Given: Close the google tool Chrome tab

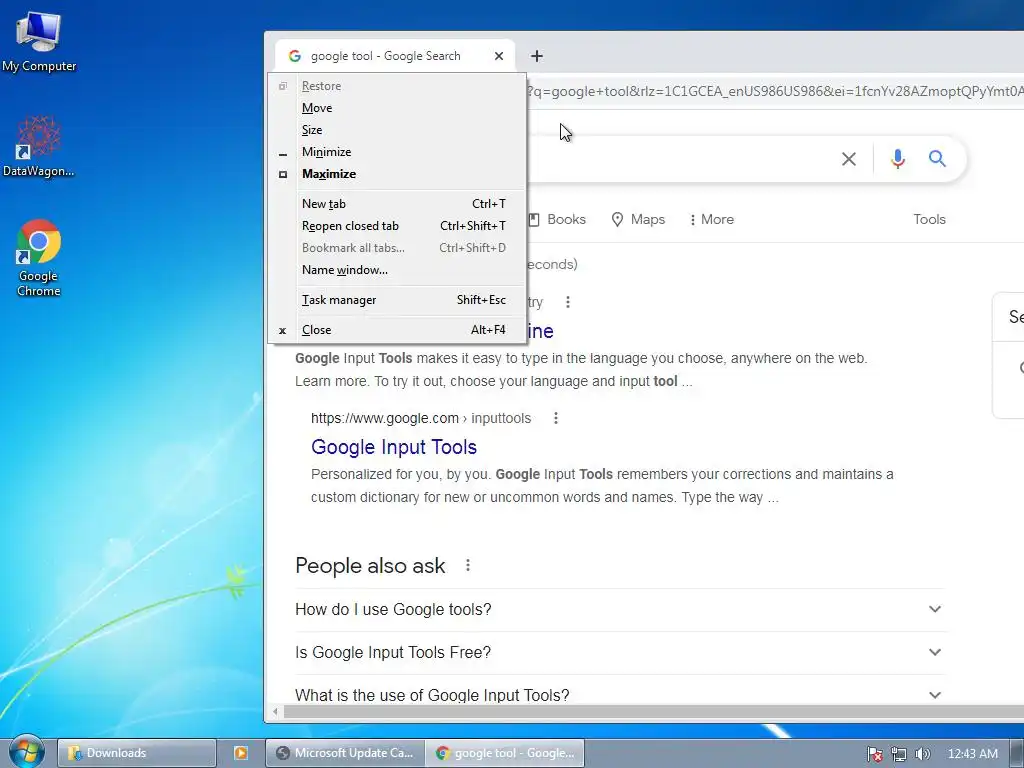Looking at the screenshot, I should pos(499,56).
